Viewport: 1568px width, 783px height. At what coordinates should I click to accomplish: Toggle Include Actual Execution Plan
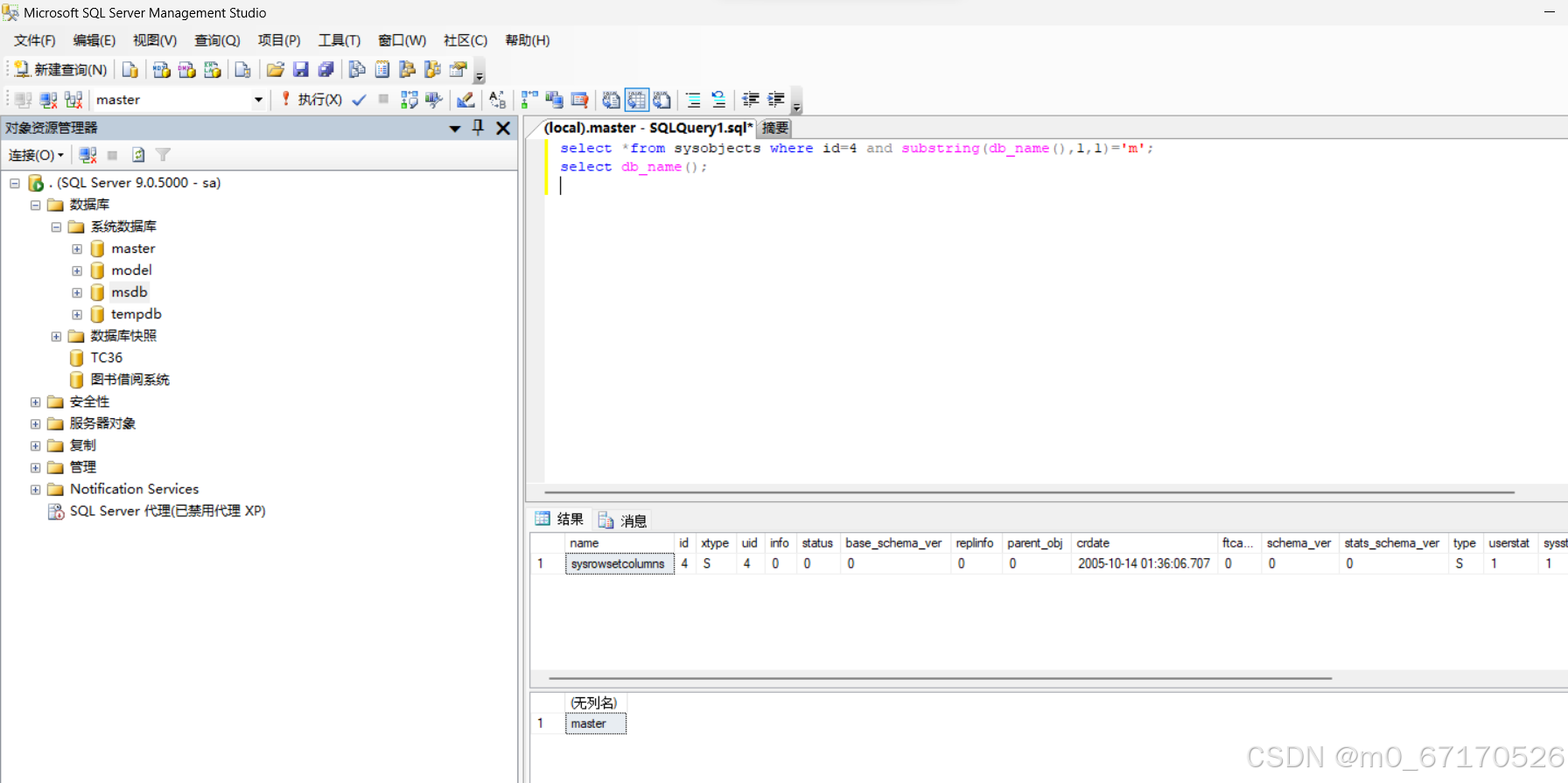pyautogui.click(x=529, y=100)
